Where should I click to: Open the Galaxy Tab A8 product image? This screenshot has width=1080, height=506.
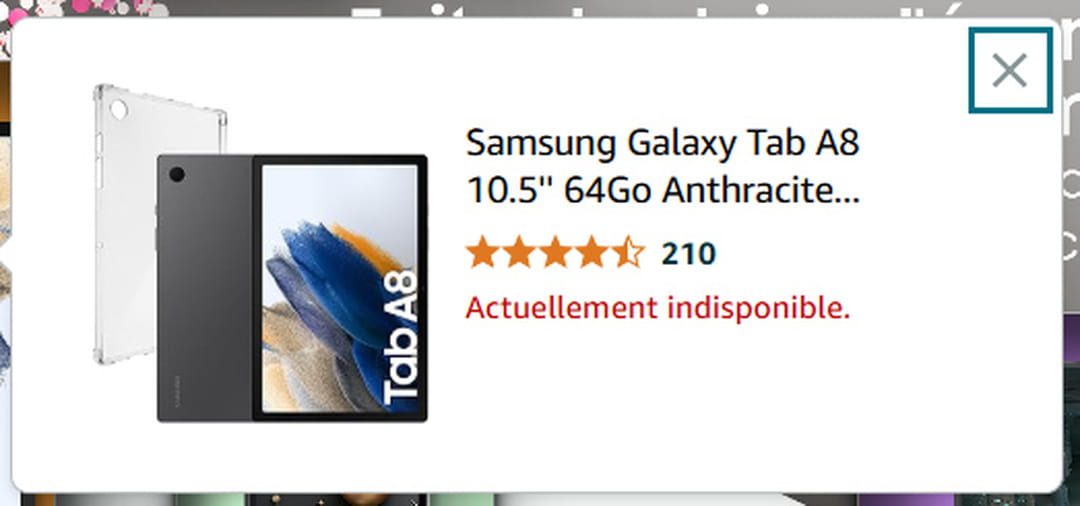[x=260, y=253]
